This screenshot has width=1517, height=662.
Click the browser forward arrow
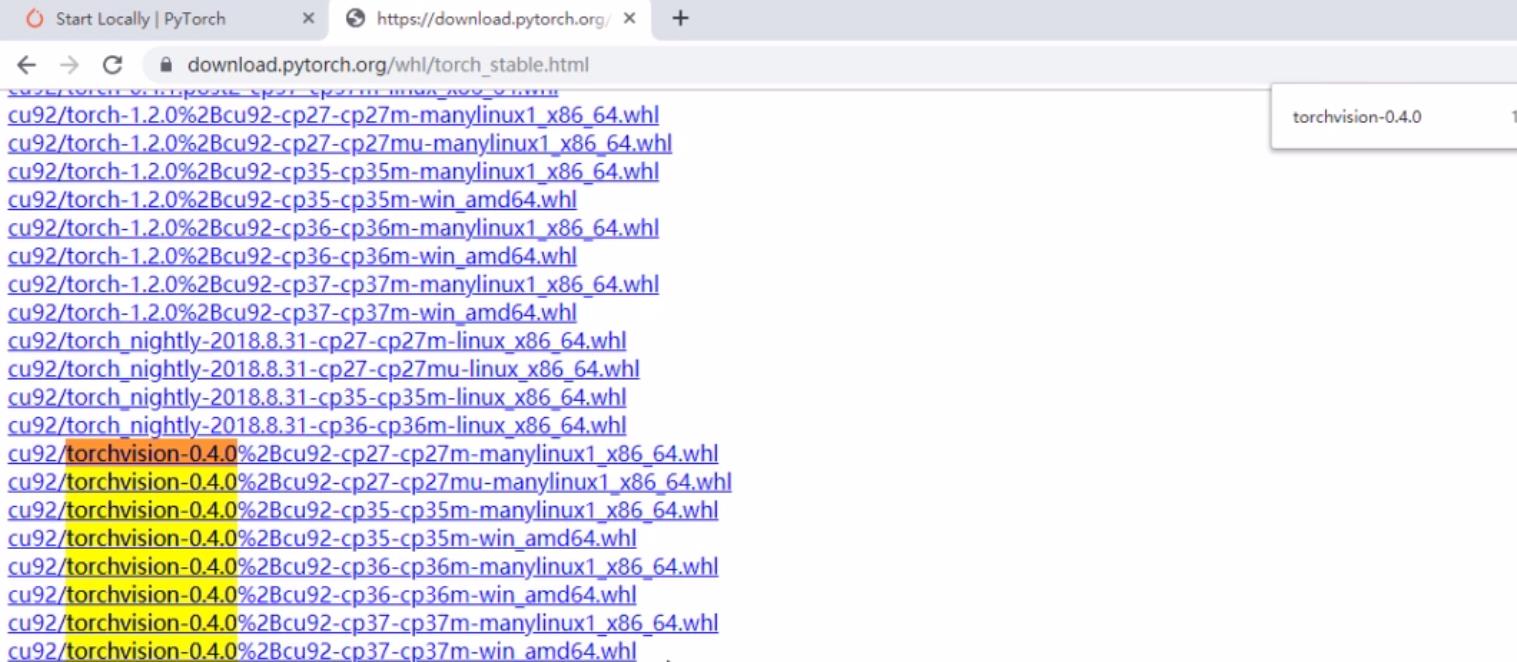click(x=69, y=65)
